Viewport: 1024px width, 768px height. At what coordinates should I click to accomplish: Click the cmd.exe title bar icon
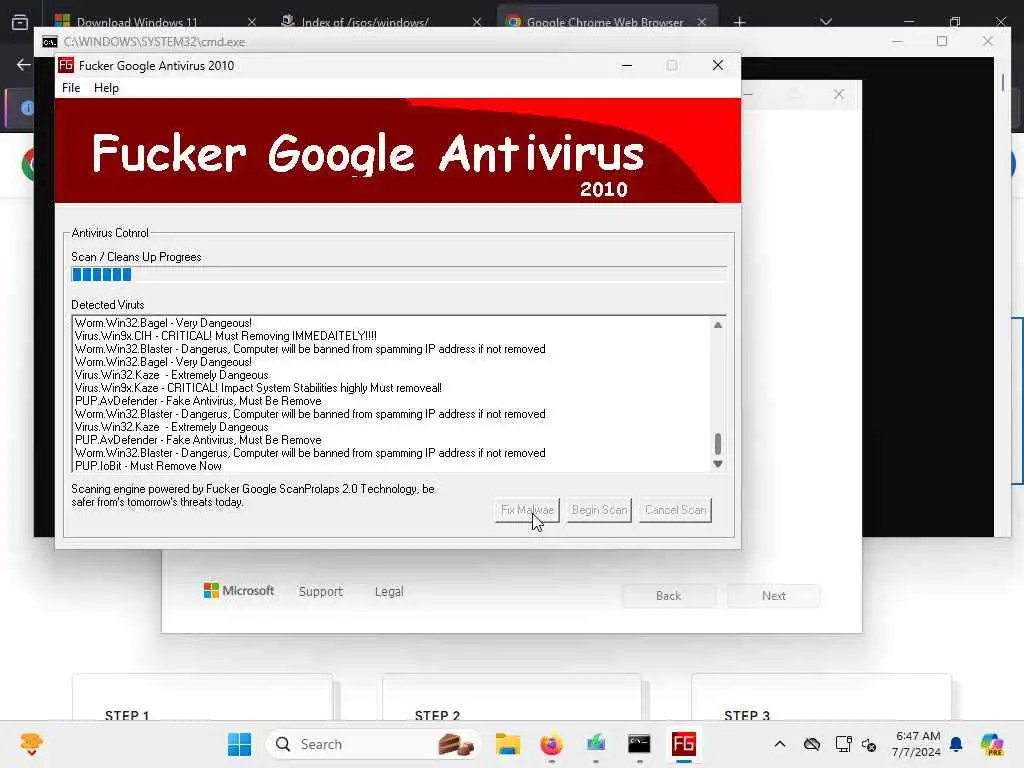click(x=50, y=42)
